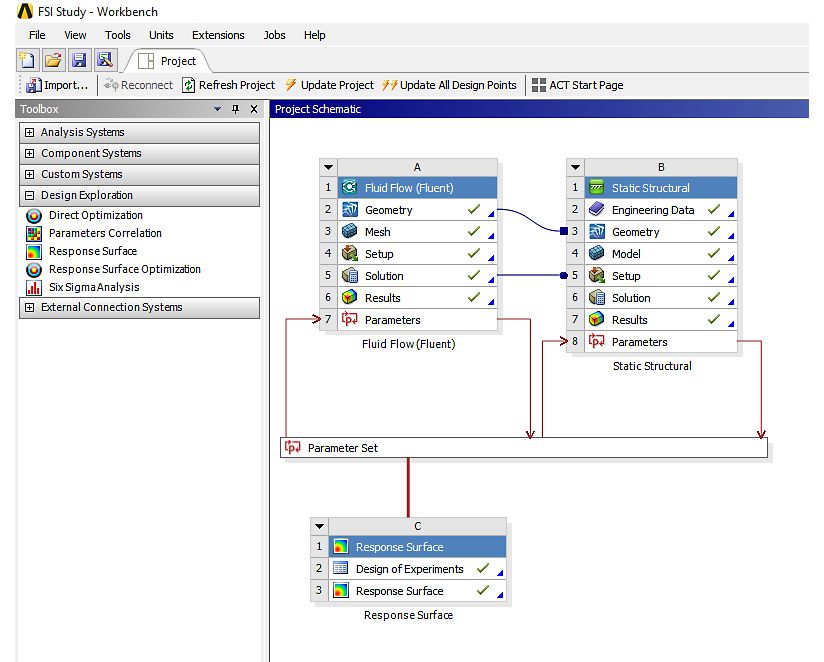Click Refresh Project
Screen dimensions: 824x662
click(x=229, y=85)
